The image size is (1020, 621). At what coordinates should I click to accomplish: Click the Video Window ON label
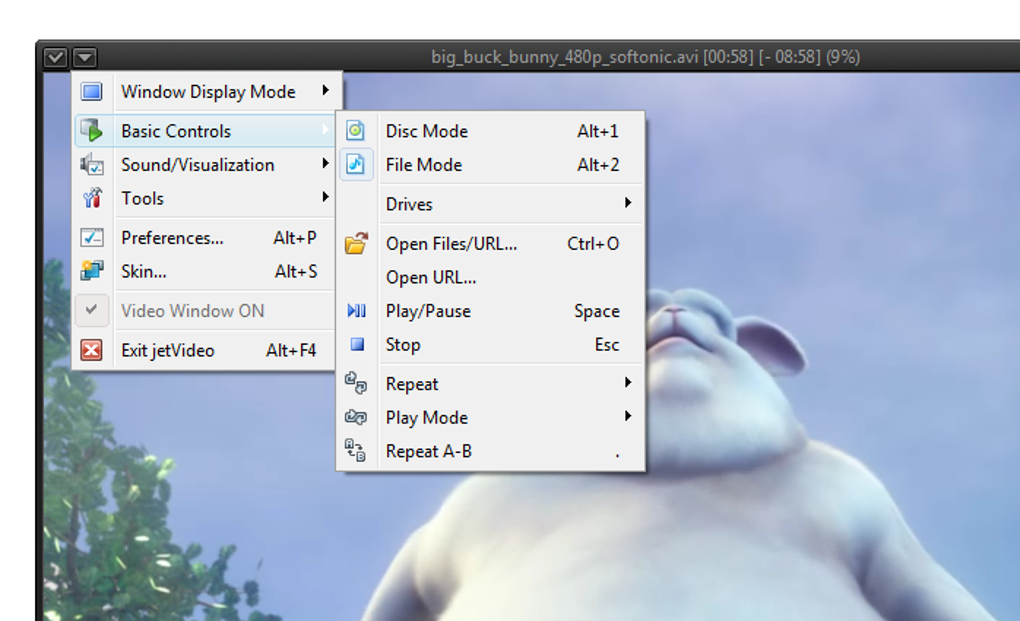click(x=193, y=311)
